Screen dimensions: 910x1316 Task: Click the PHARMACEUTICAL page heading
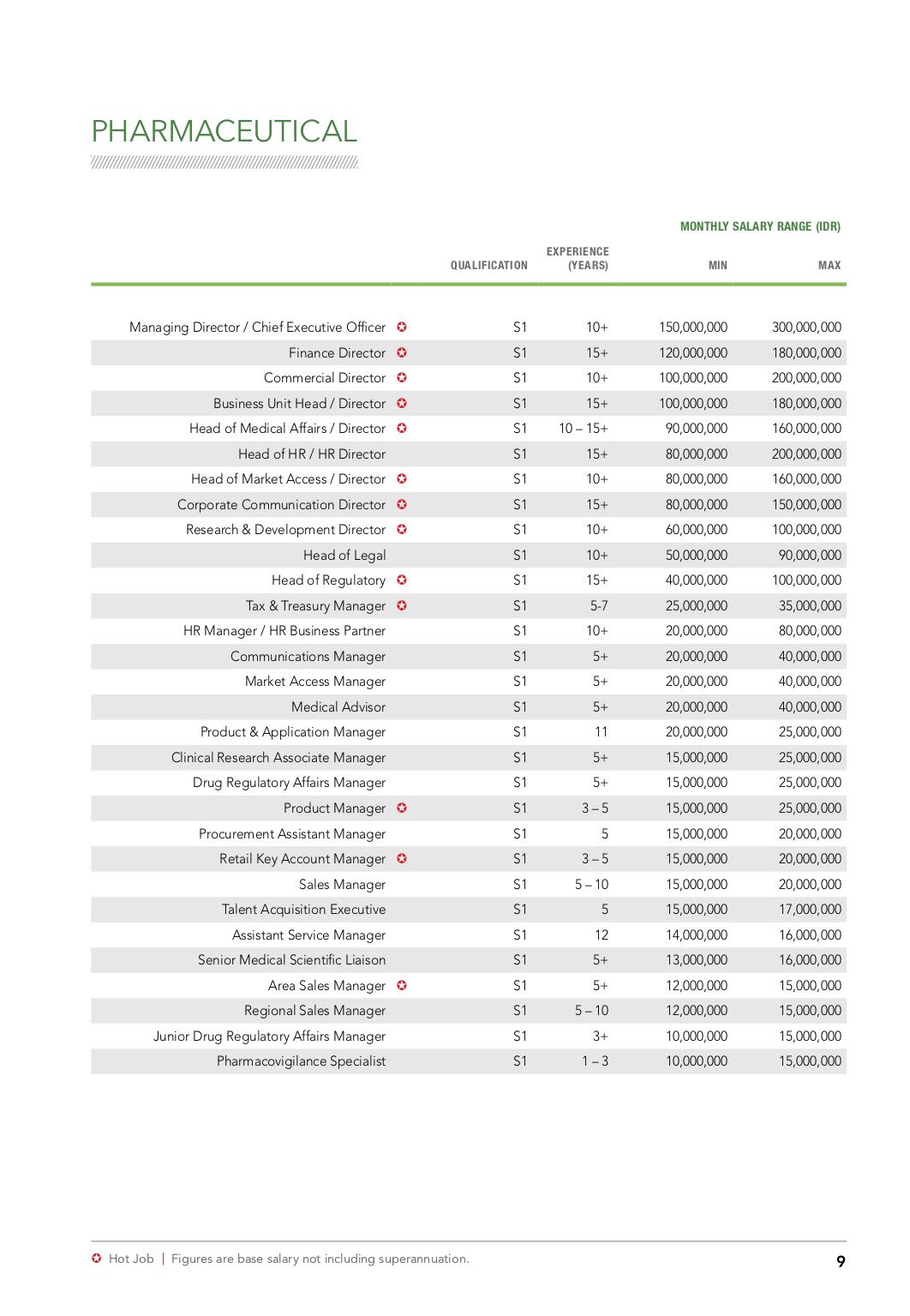(224, 131)
